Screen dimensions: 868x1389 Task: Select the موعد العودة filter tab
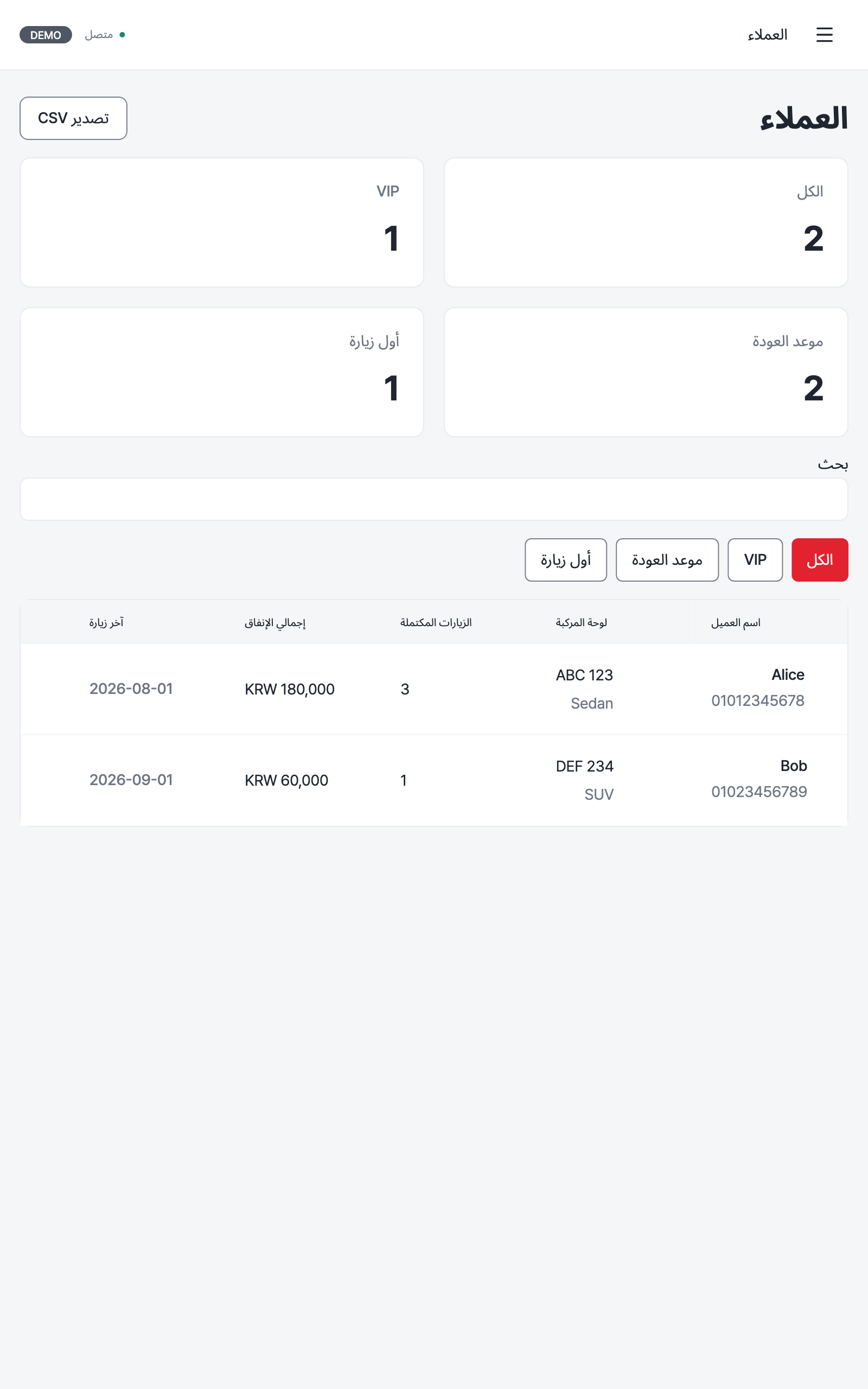click(x=667, y=560)
